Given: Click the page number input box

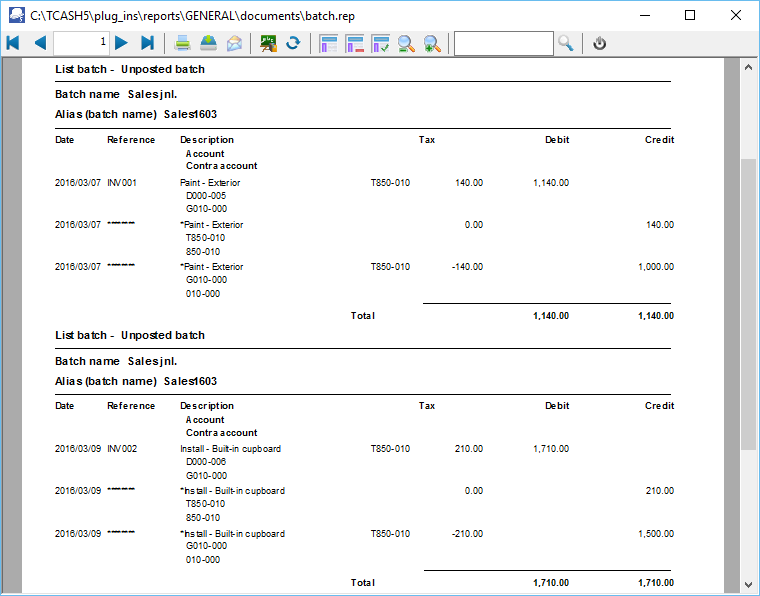Looking at the screenshot, I should pyautogui.click(x=81, y=43).
